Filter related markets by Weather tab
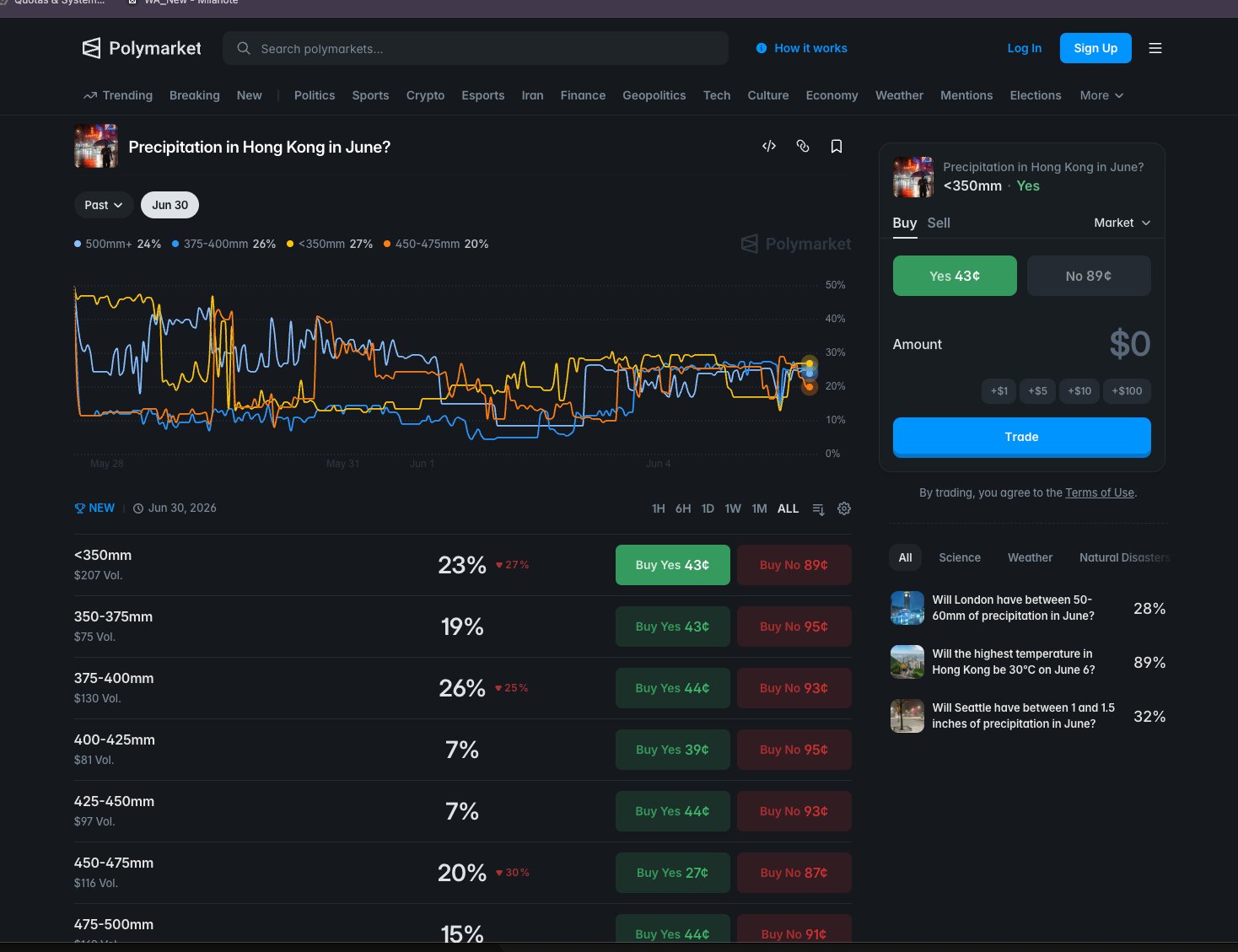Screen dimensions: 1238x952 1030,557
